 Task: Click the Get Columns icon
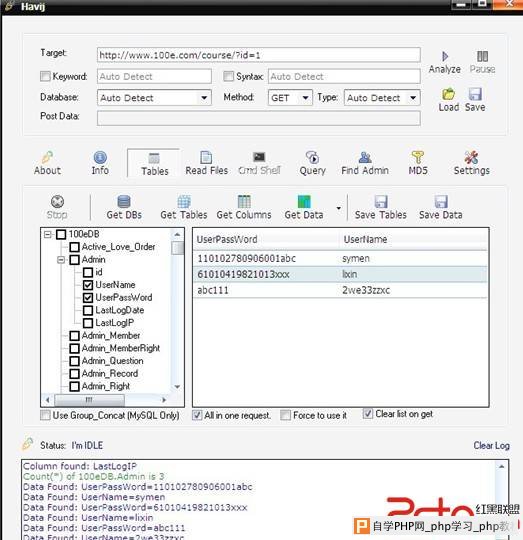pos(244,202)
